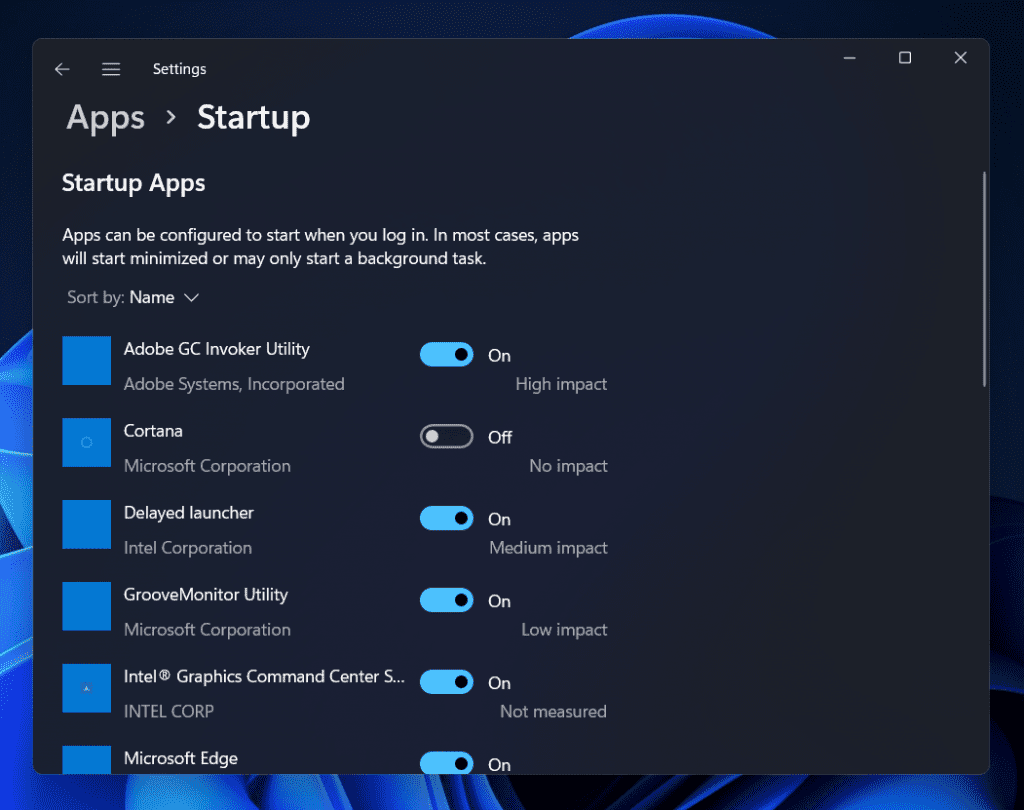Open the navigation hamburger menu
Screen dimensions: 1024x810
coord(111,69)
